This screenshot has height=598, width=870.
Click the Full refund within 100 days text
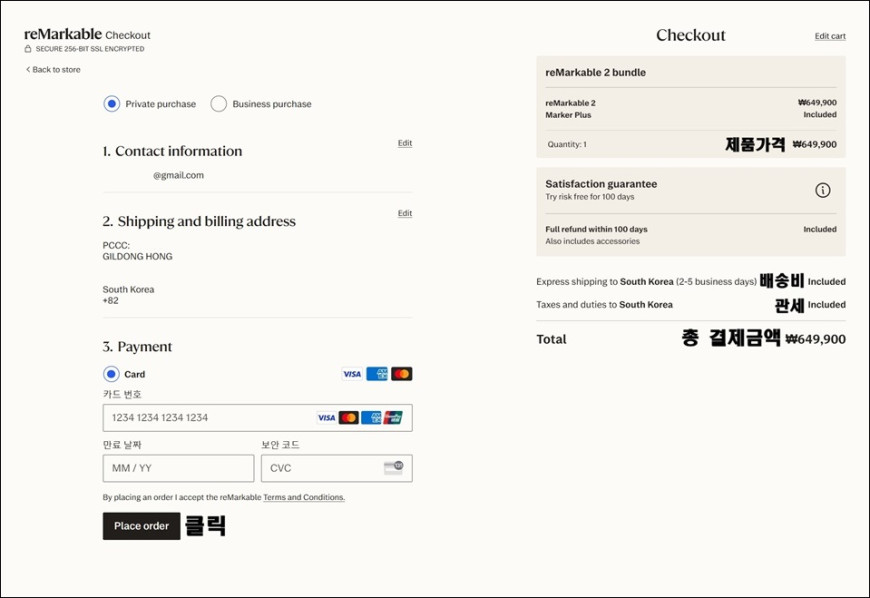596,229
